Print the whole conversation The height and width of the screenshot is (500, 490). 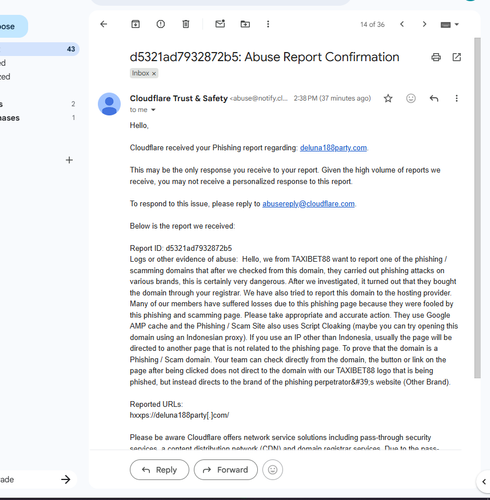436,57
